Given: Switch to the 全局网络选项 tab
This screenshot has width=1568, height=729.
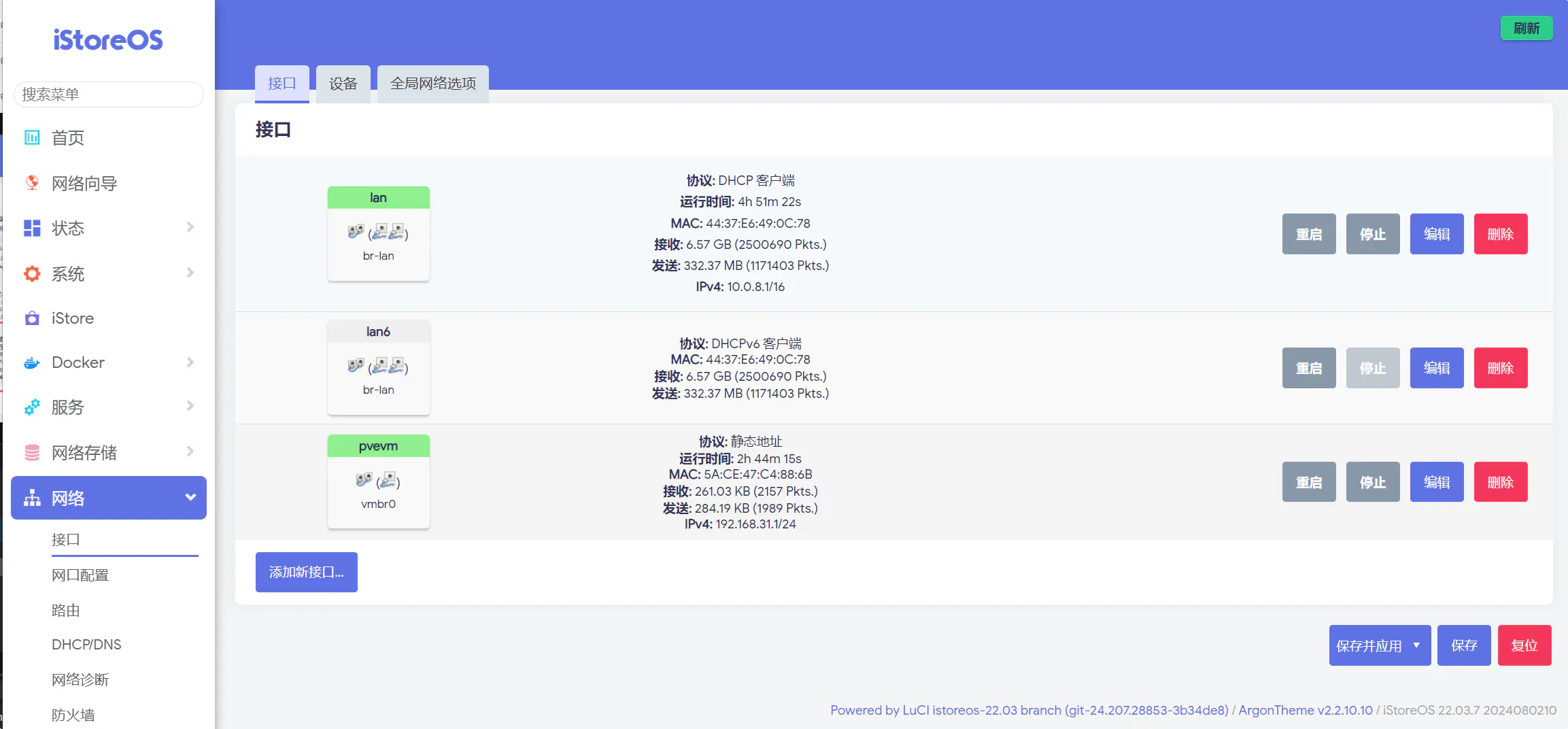Looking at the screenshot, I should coord(432,84).
